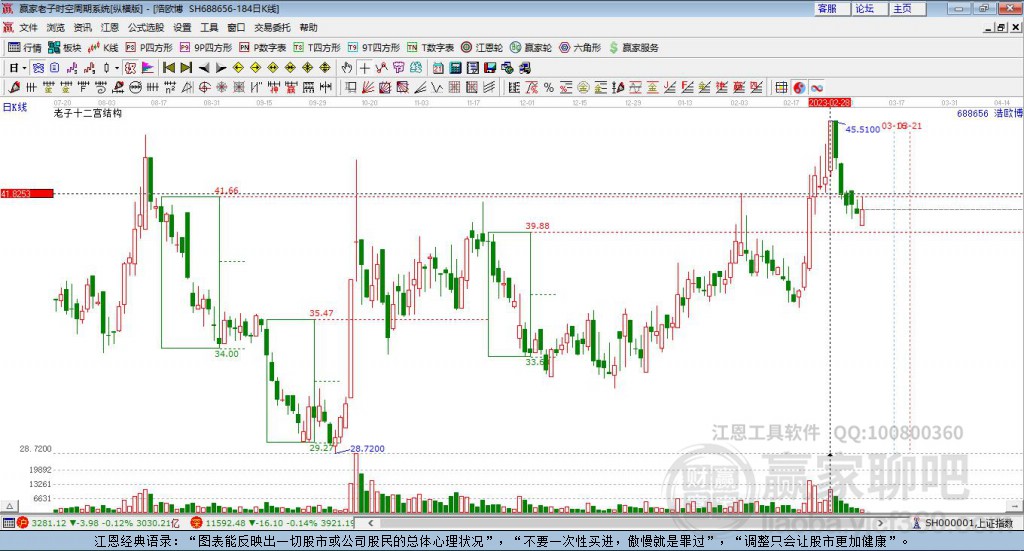Click the 日K线 label
The height and width of the screenshot is (551, 1024).
pyautogui.click(x=15, y=107)
